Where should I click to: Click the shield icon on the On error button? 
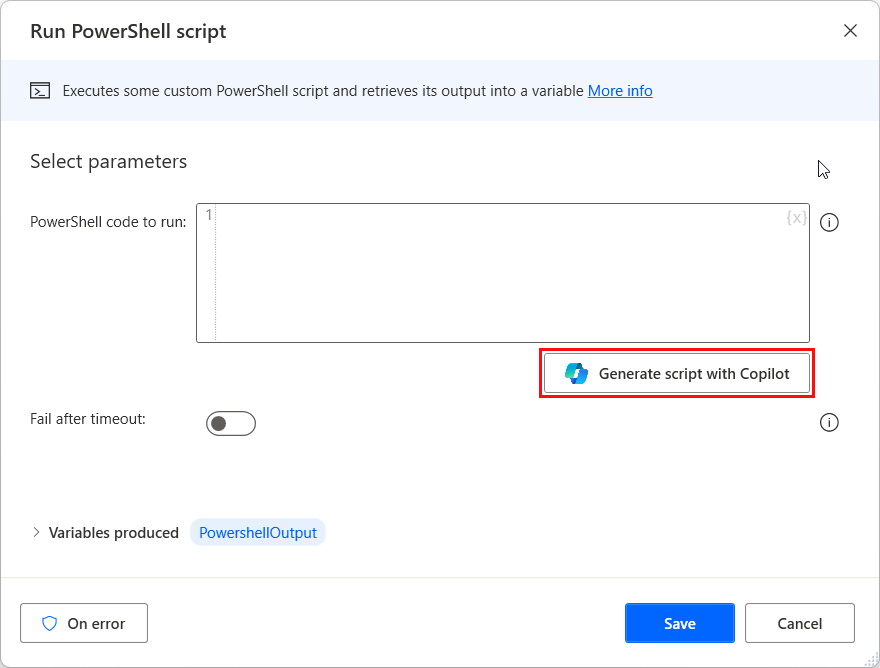click(50, 623)
